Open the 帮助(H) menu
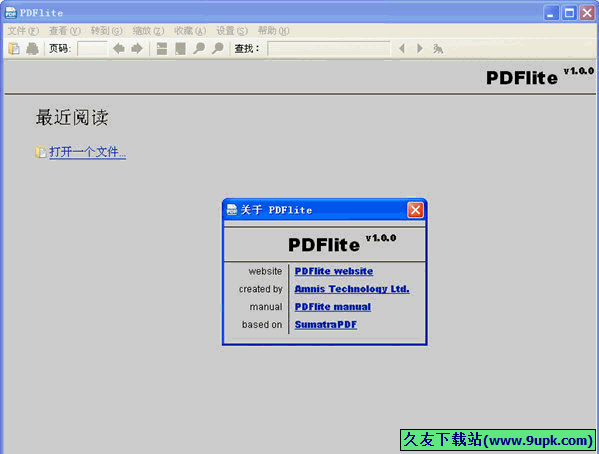The image size is (599, 454). [x=274, y=31]
